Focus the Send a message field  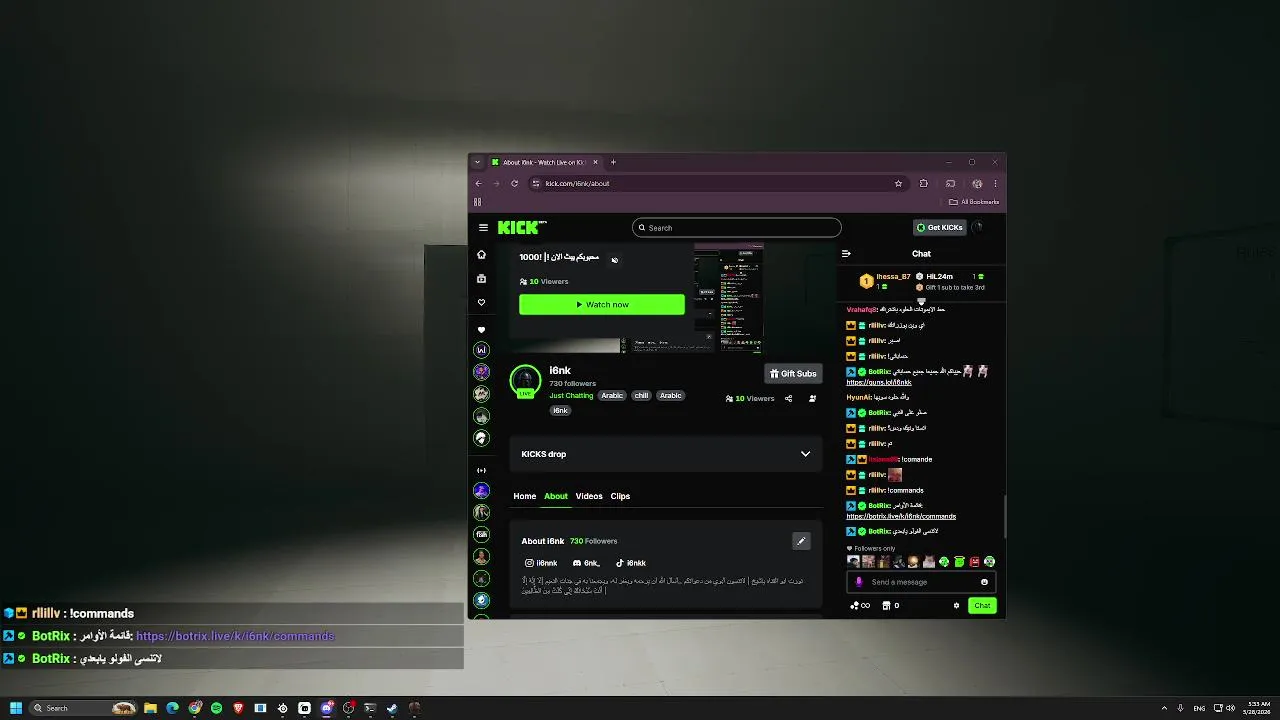(x=920, y=582)
